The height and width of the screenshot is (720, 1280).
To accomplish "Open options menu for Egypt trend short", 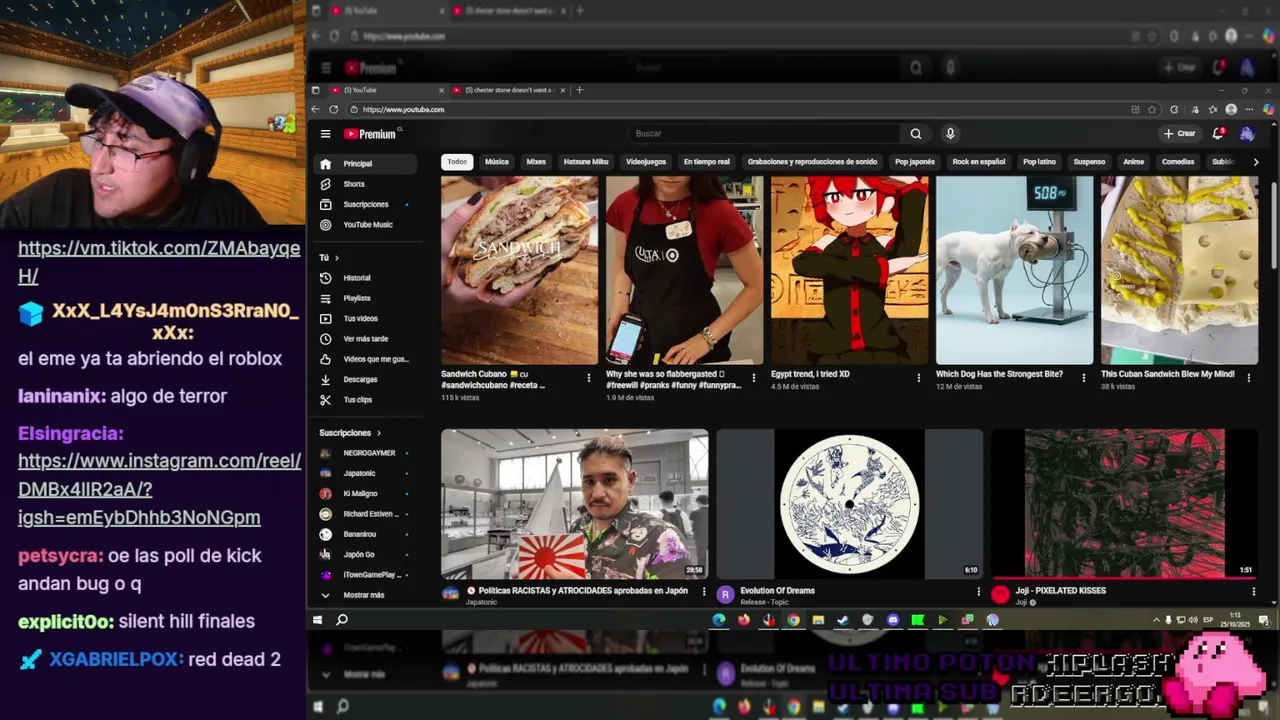I will 918,378.
